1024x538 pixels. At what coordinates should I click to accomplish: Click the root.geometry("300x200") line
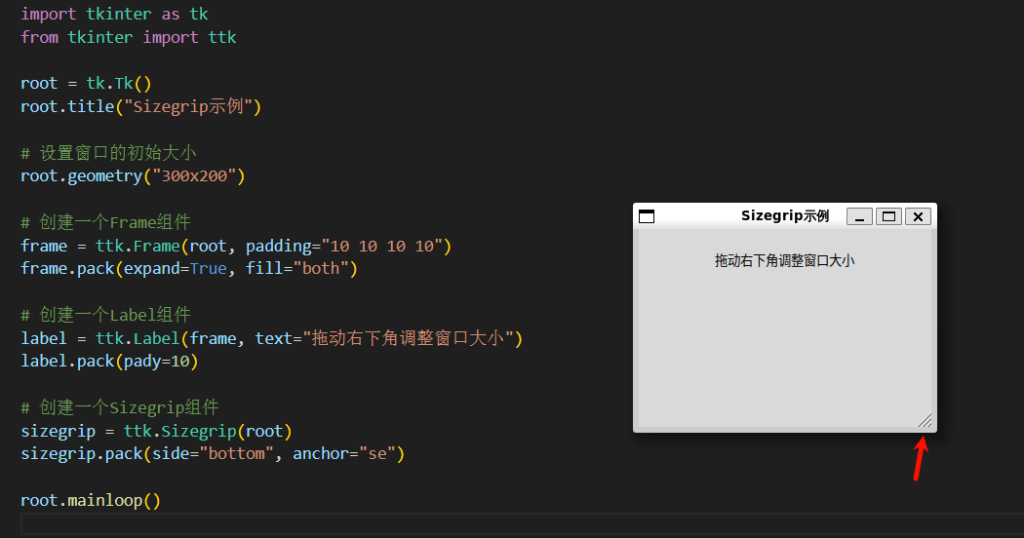[132, 176]
